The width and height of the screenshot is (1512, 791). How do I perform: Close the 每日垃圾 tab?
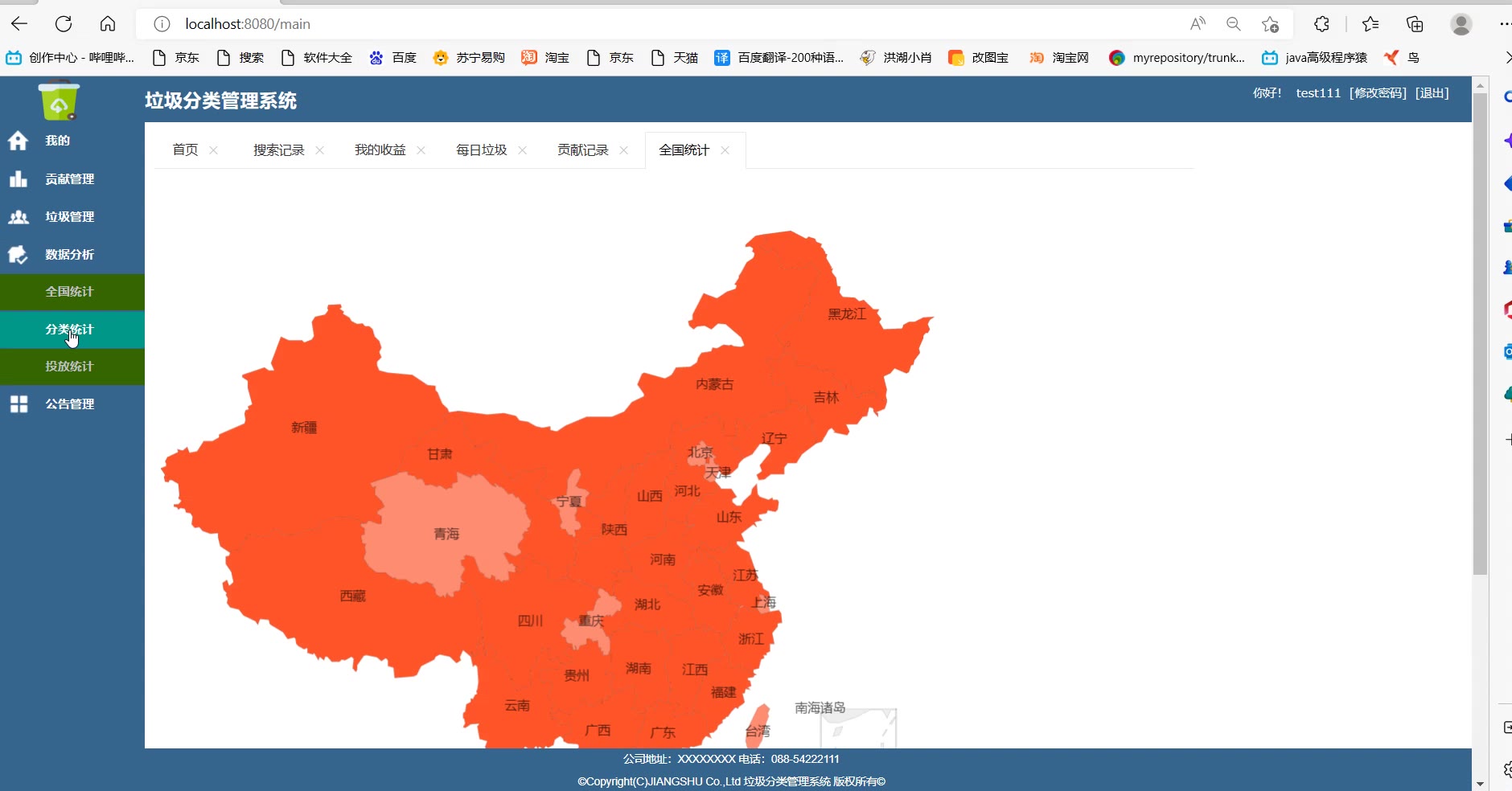point(522,150)
